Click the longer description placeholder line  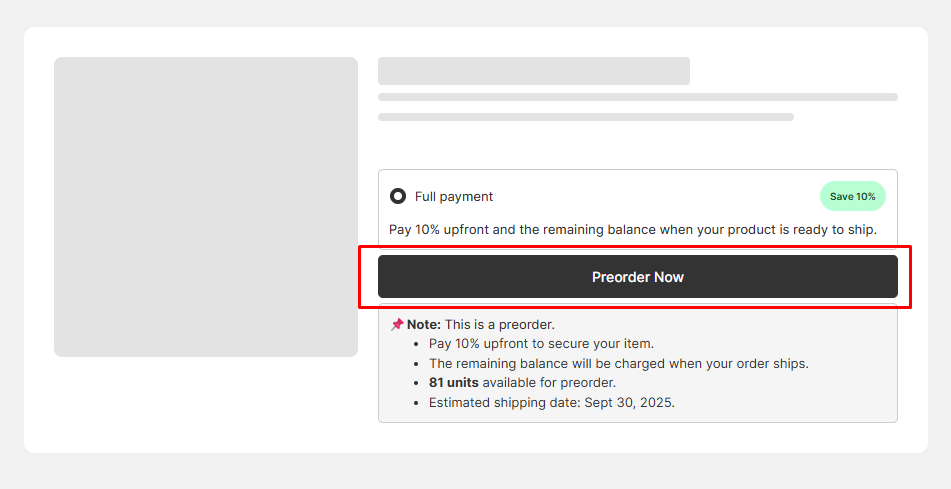637,97
